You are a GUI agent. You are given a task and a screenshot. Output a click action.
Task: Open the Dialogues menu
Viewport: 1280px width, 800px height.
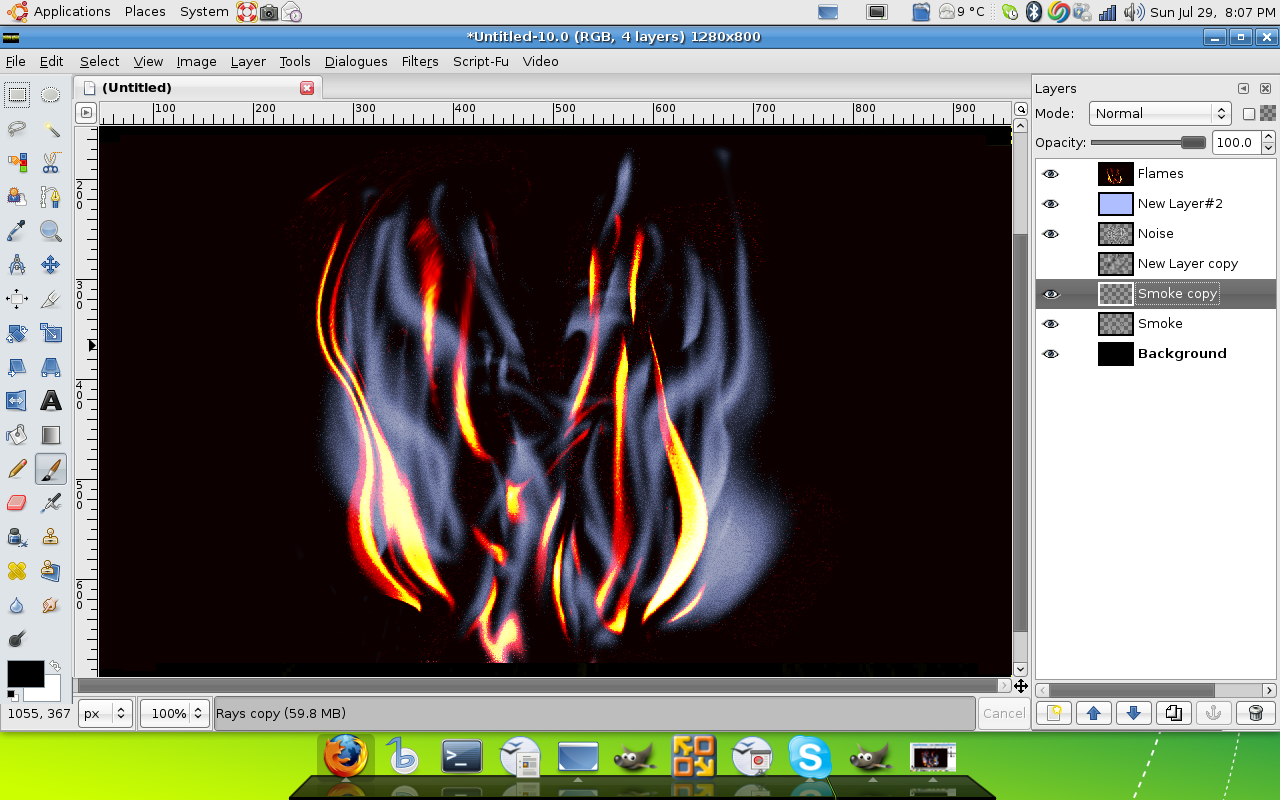point(356,61)
